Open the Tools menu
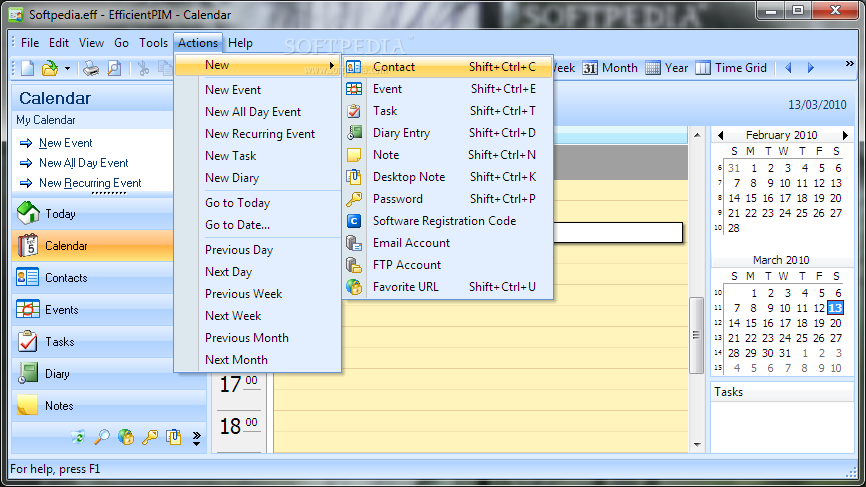The height and width of the screenshot is (487, 866). point(153,43)
